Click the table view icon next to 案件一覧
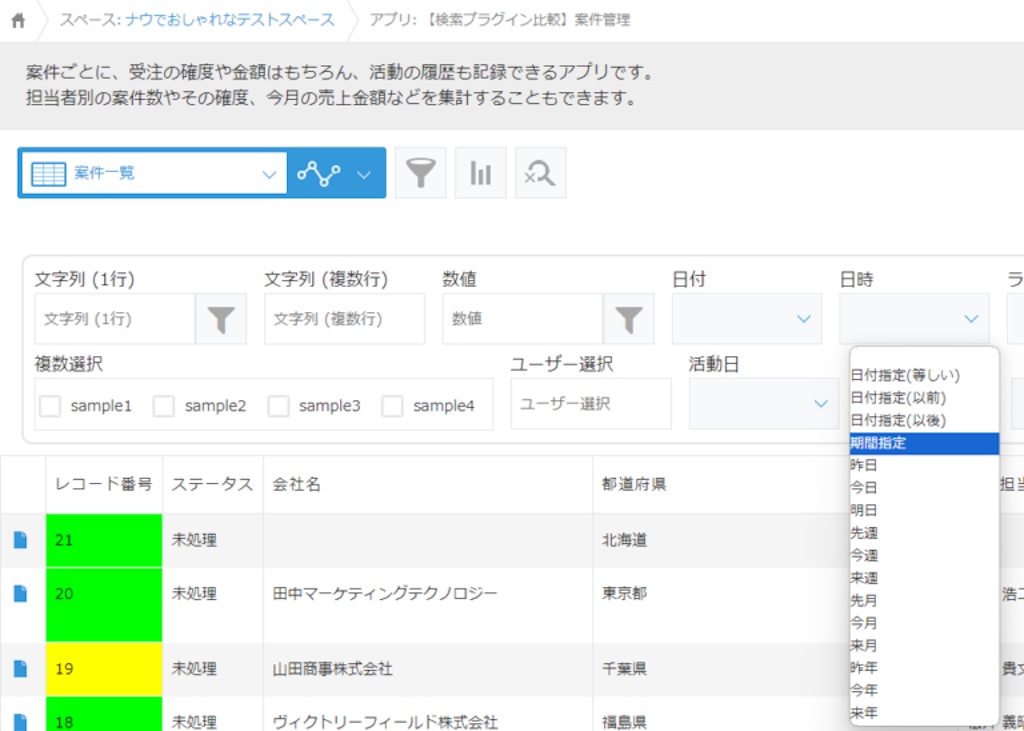 (x=48, y=174)
